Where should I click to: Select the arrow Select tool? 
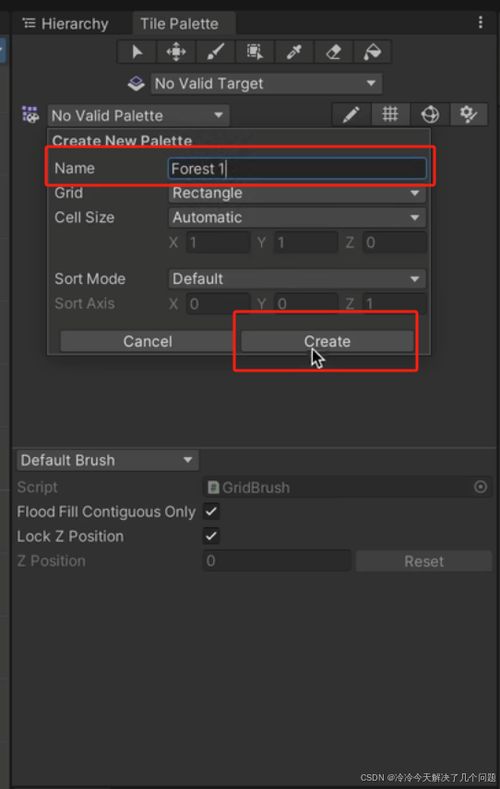136,52
